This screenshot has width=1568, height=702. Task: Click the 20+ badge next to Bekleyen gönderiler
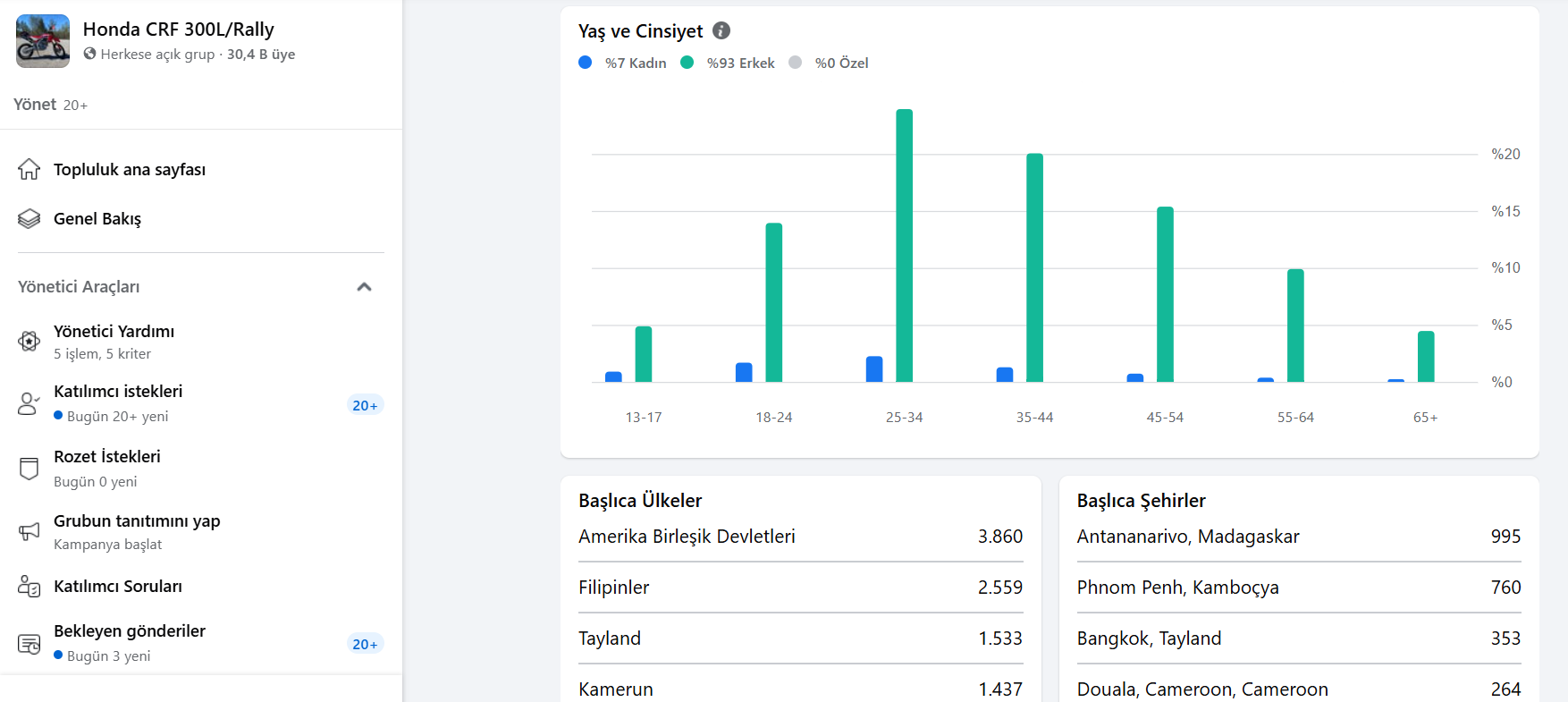coord(365,644)
